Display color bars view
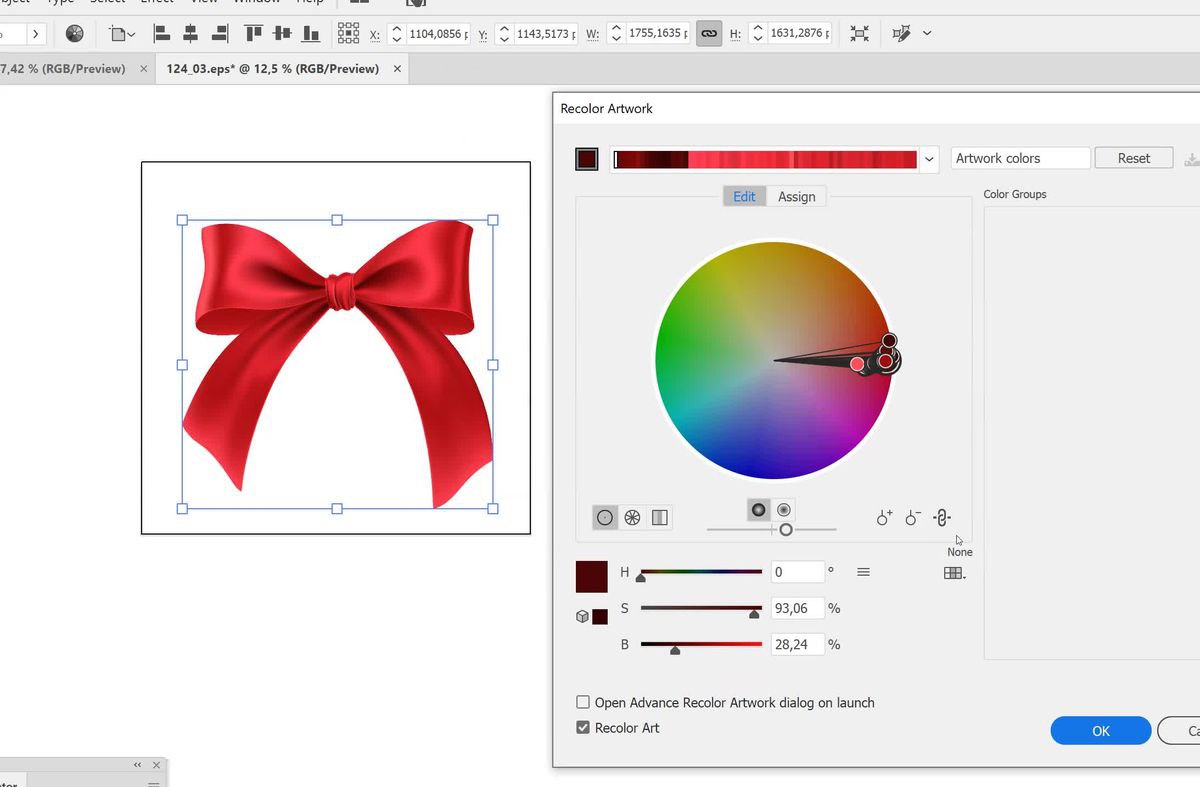Image resolution: width=1200 pixels, height=787 pixels. [659, 517]
